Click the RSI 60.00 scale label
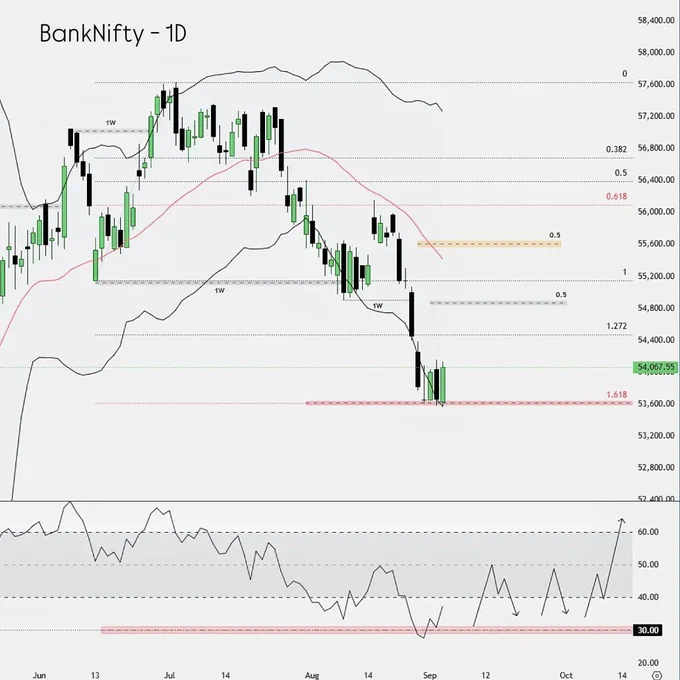Image resolution: width=680 pixels, height=680 pixels. click(x=648, y=532)
